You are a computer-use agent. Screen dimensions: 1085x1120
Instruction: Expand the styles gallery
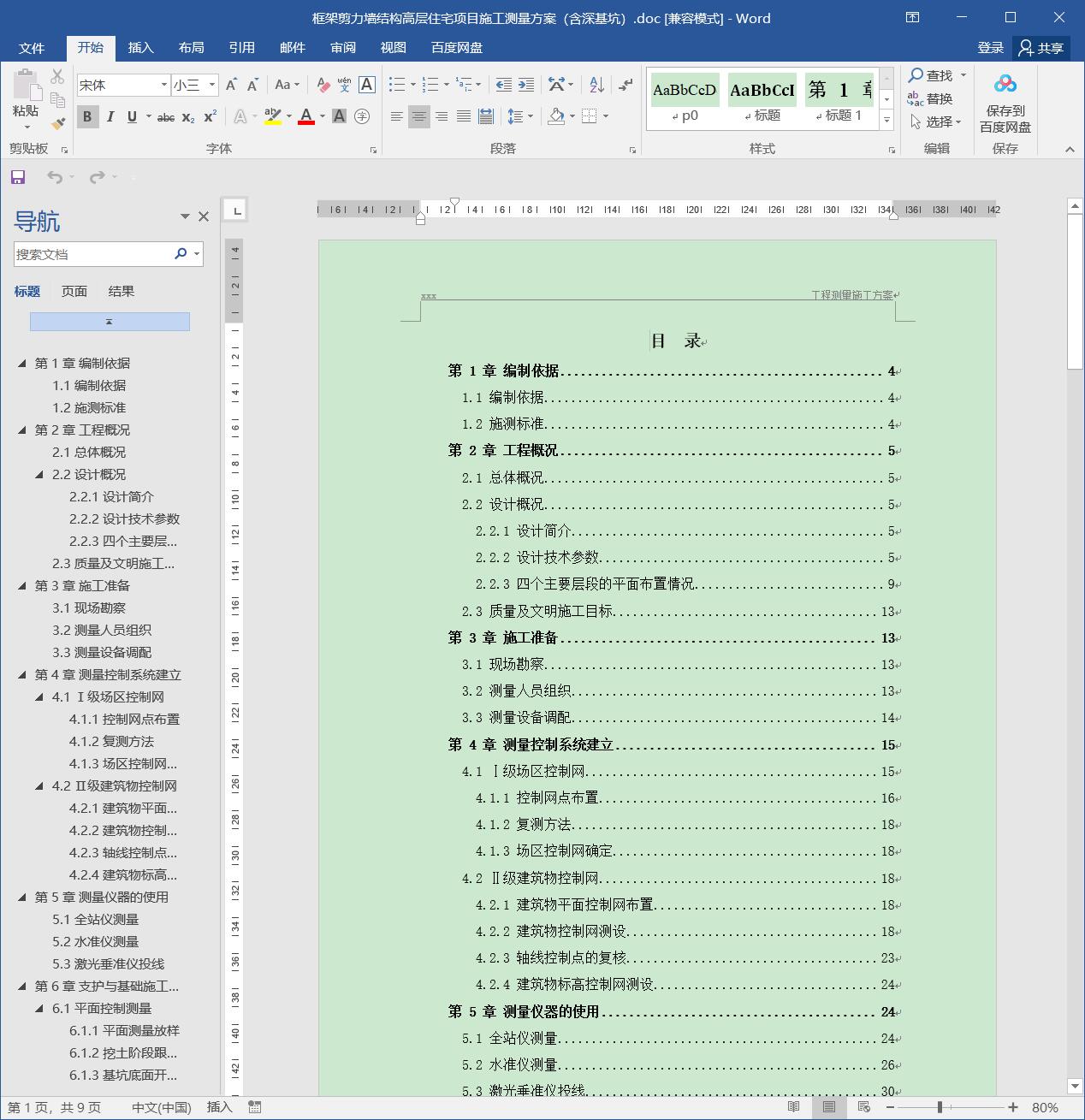pos(886,121)
